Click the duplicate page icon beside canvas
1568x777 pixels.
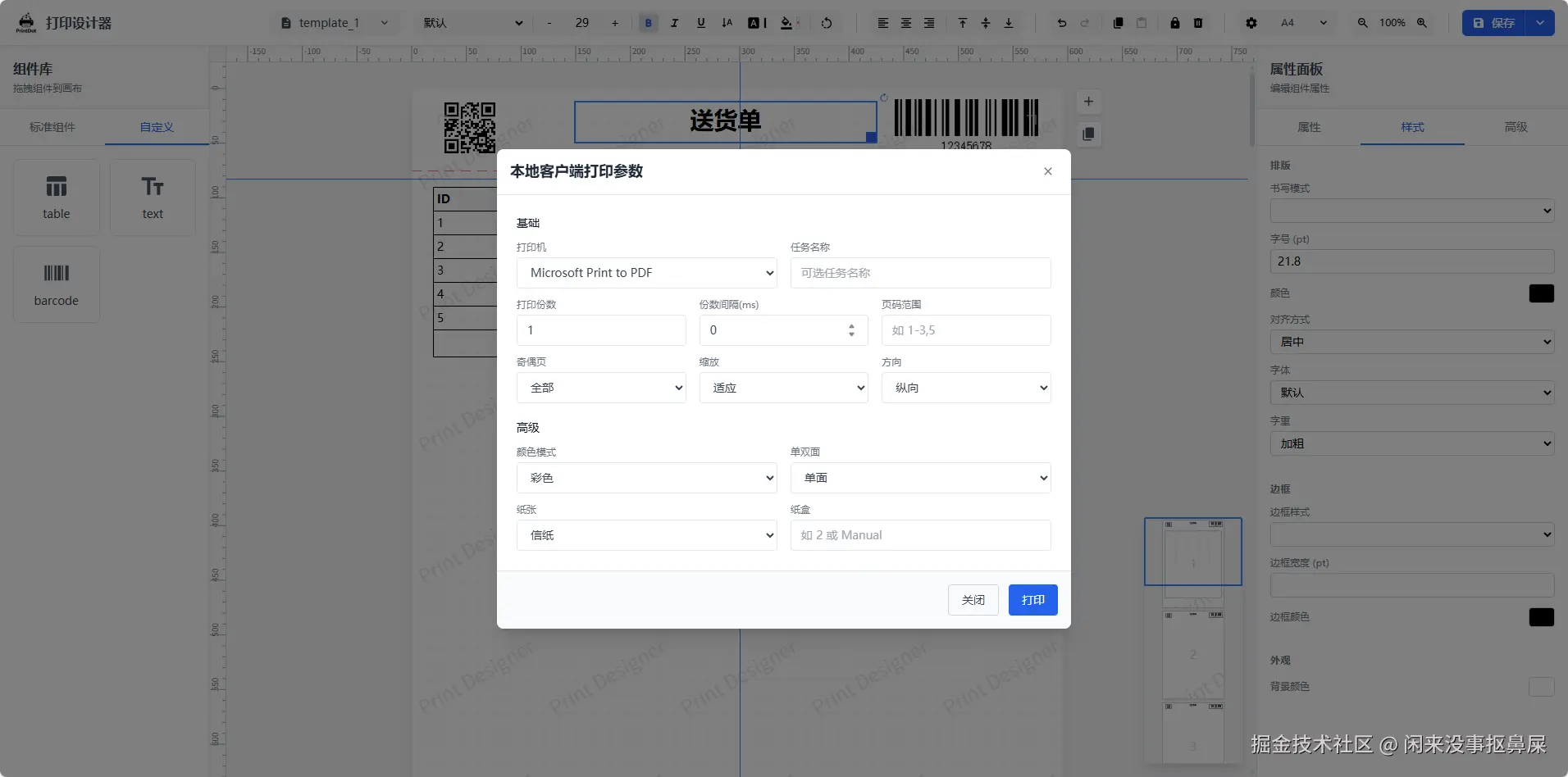(1088, 134)
